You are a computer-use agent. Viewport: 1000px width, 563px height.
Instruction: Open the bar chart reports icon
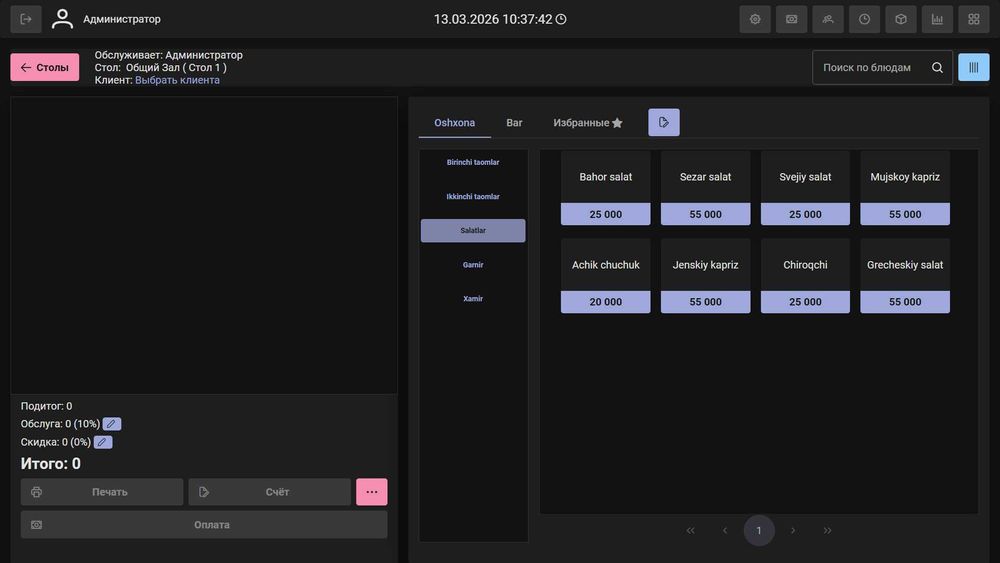coord(937,19)
